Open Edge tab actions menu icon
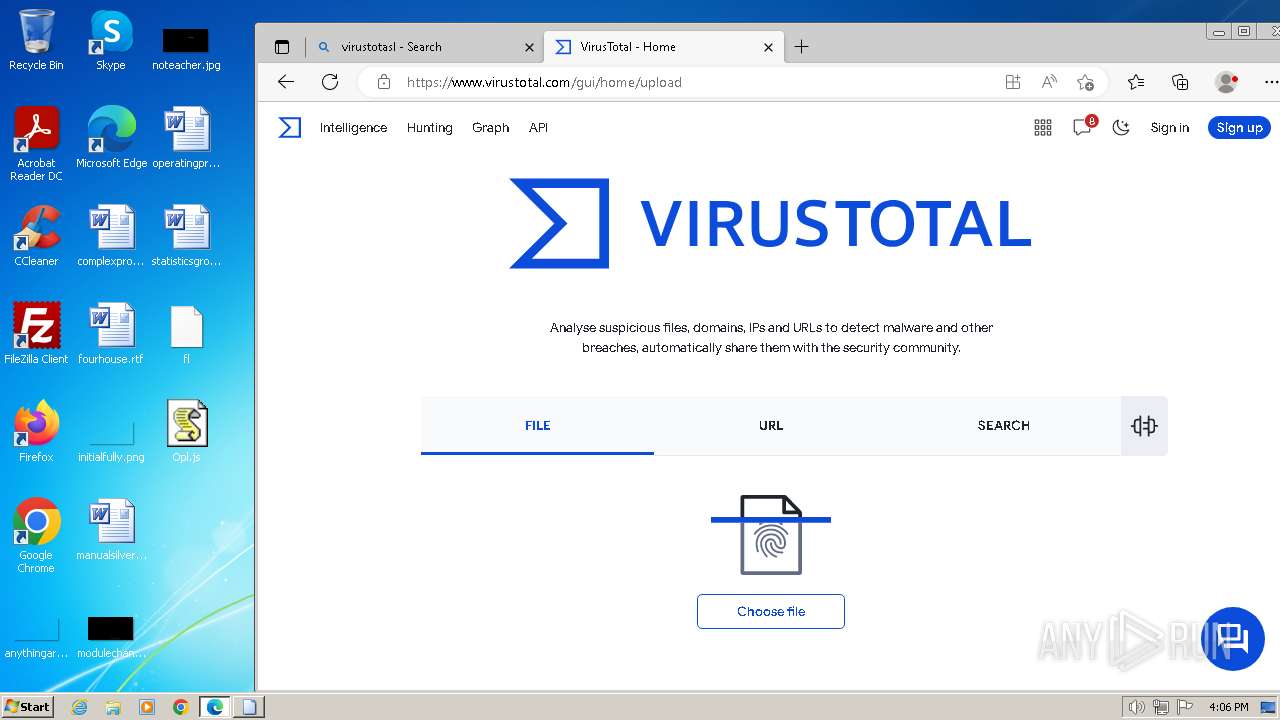The height and width of the screenshot is (720, 1280). click(282, 47)
